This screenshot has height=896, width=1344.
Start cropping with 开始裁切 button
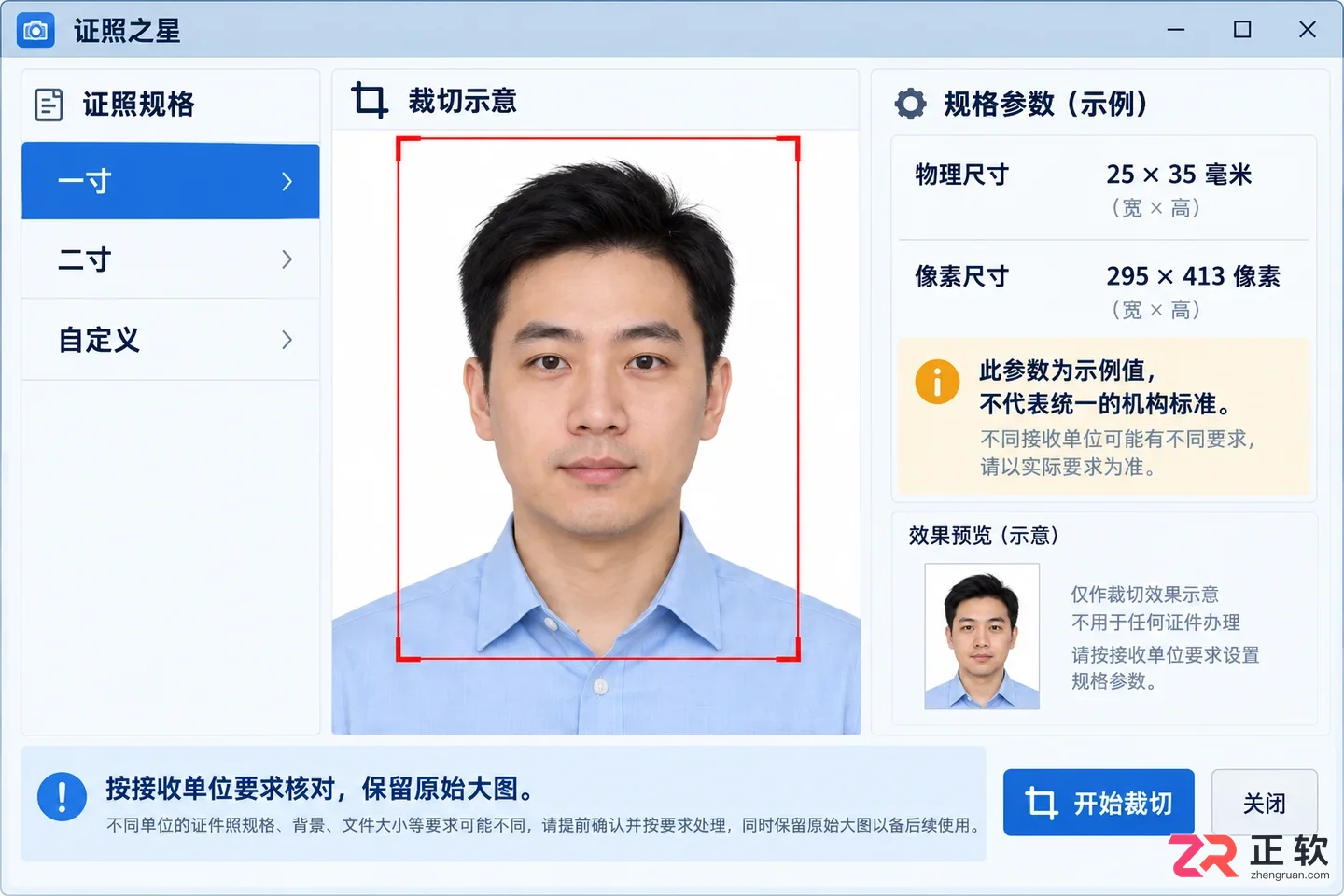[1099, 803]
